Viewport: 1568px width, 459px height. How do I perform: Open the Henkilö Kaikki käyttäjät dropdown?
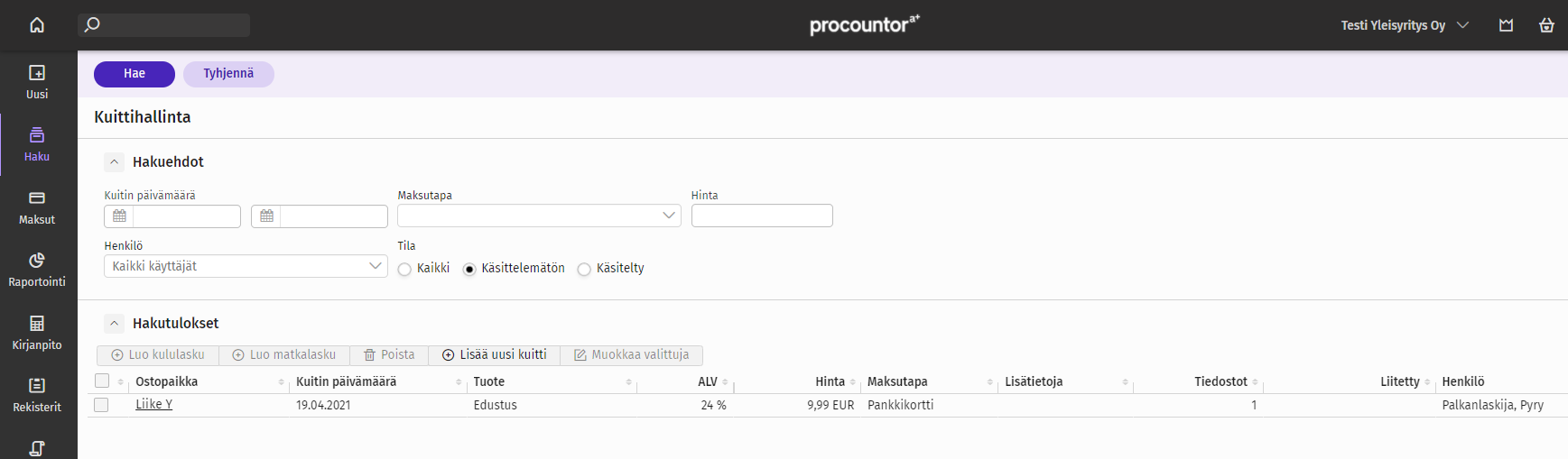(x=246, y=266)
